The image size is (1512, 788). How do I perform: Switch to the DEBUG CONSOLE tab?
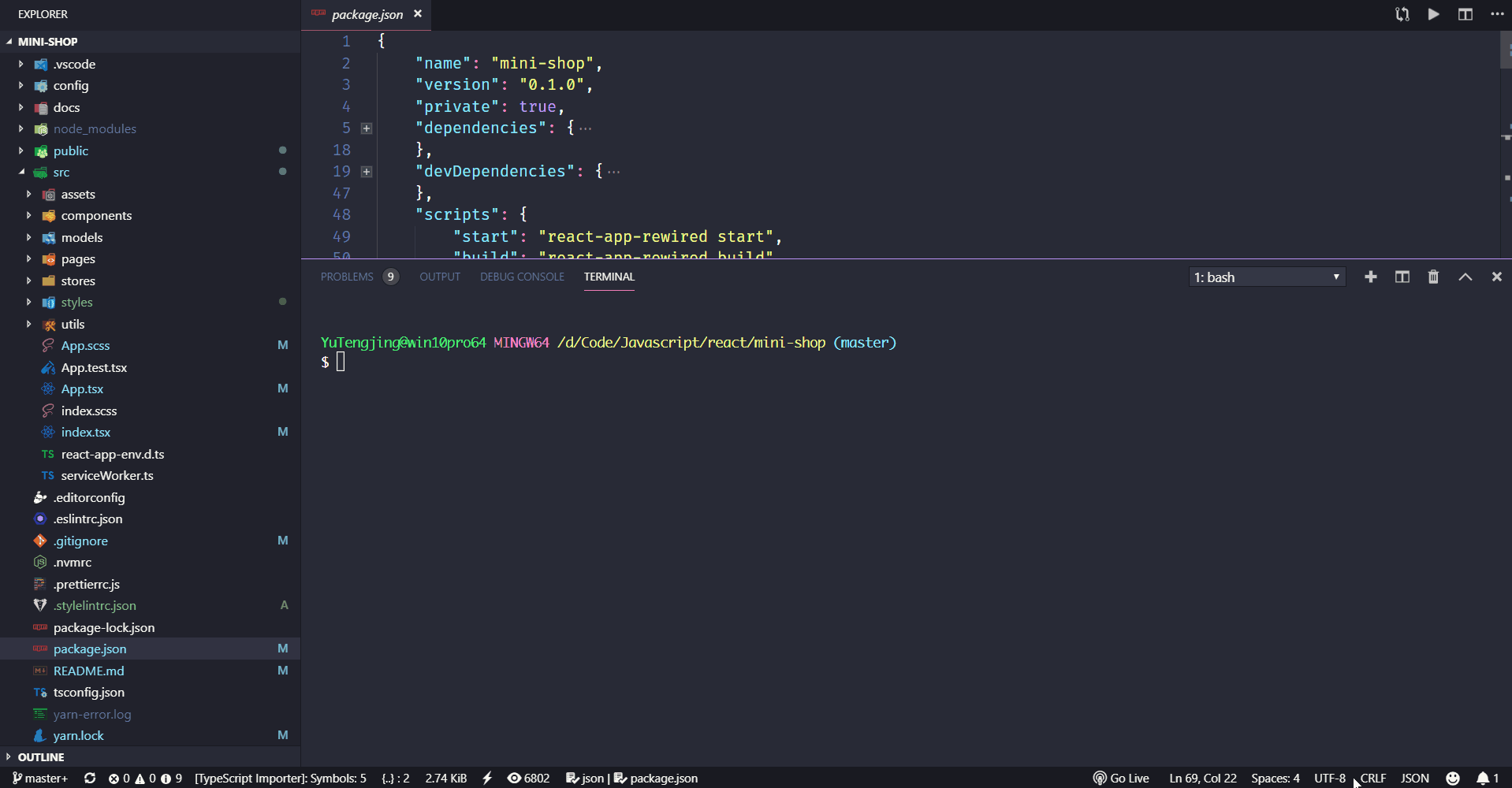[522, 277]
